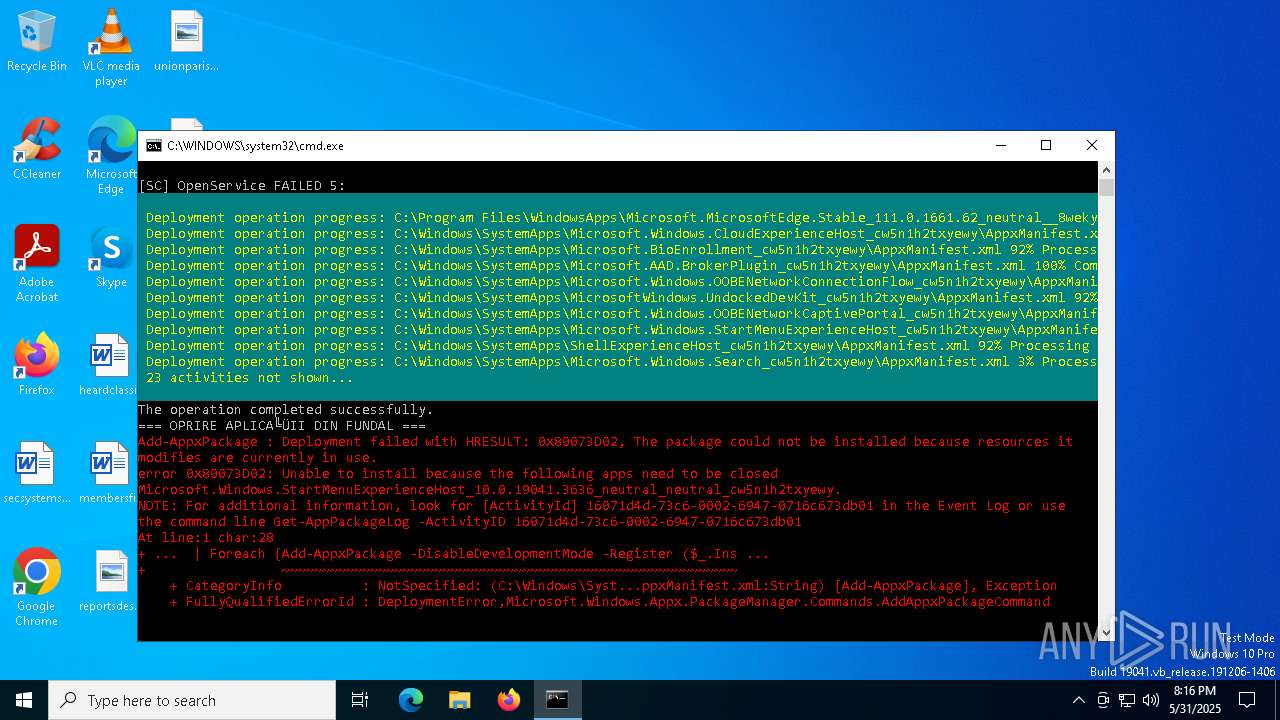Open File Explorer from the taskbar

459,700
